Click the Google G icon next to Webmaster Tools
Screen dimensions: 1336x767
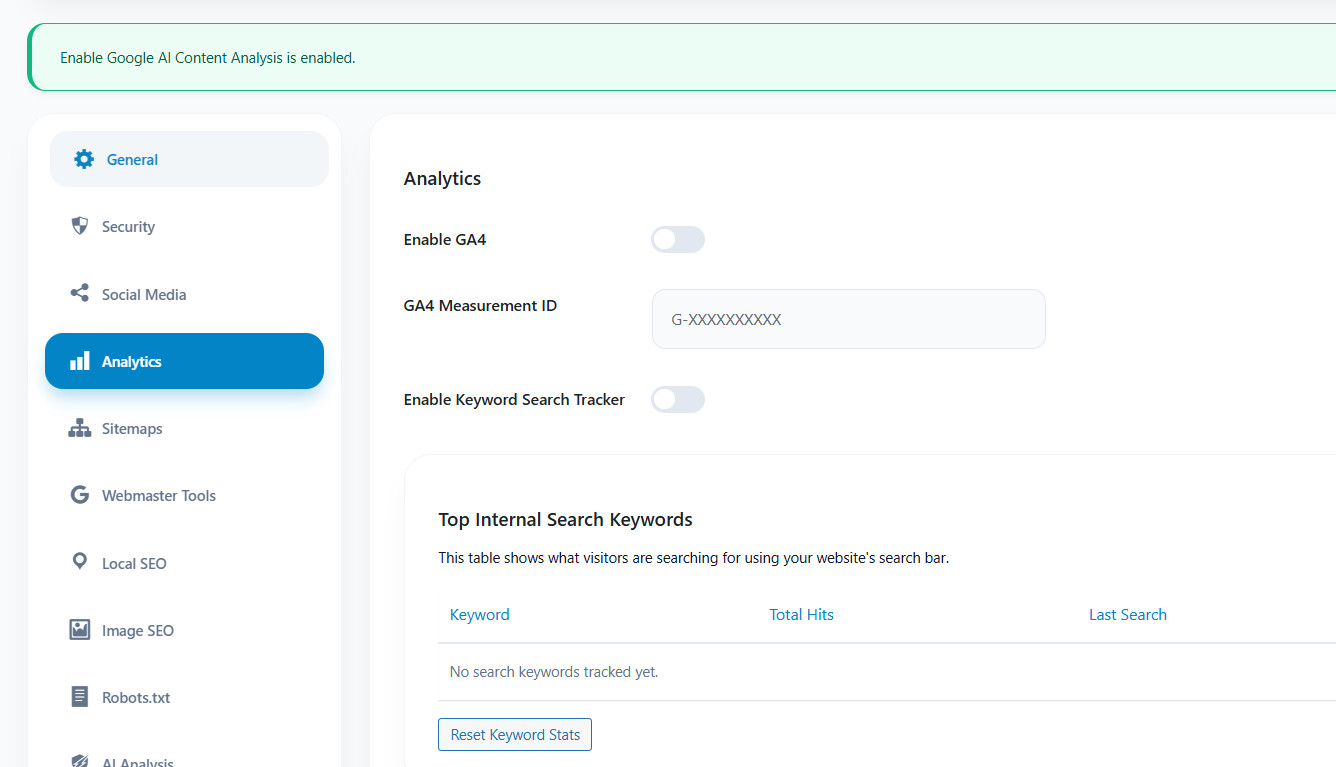(80, 494)
